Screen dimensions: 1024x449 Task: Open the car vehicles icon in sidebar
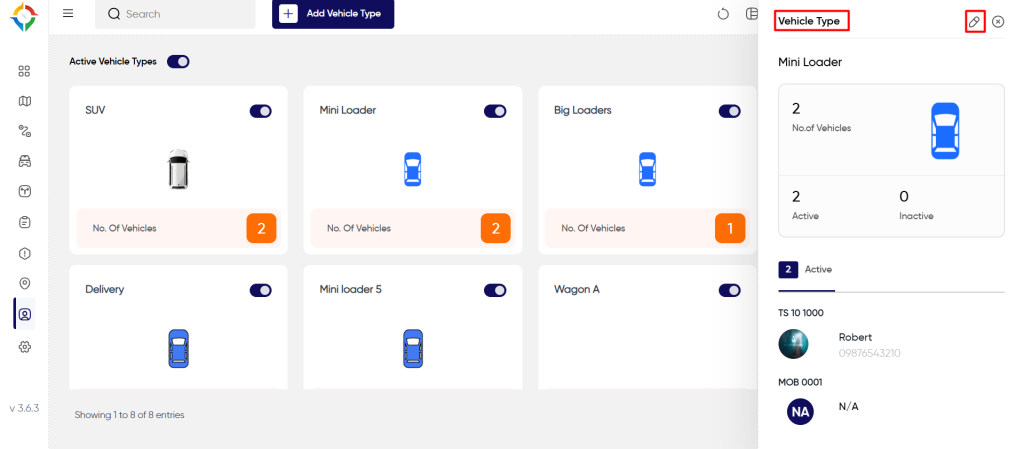24,161
